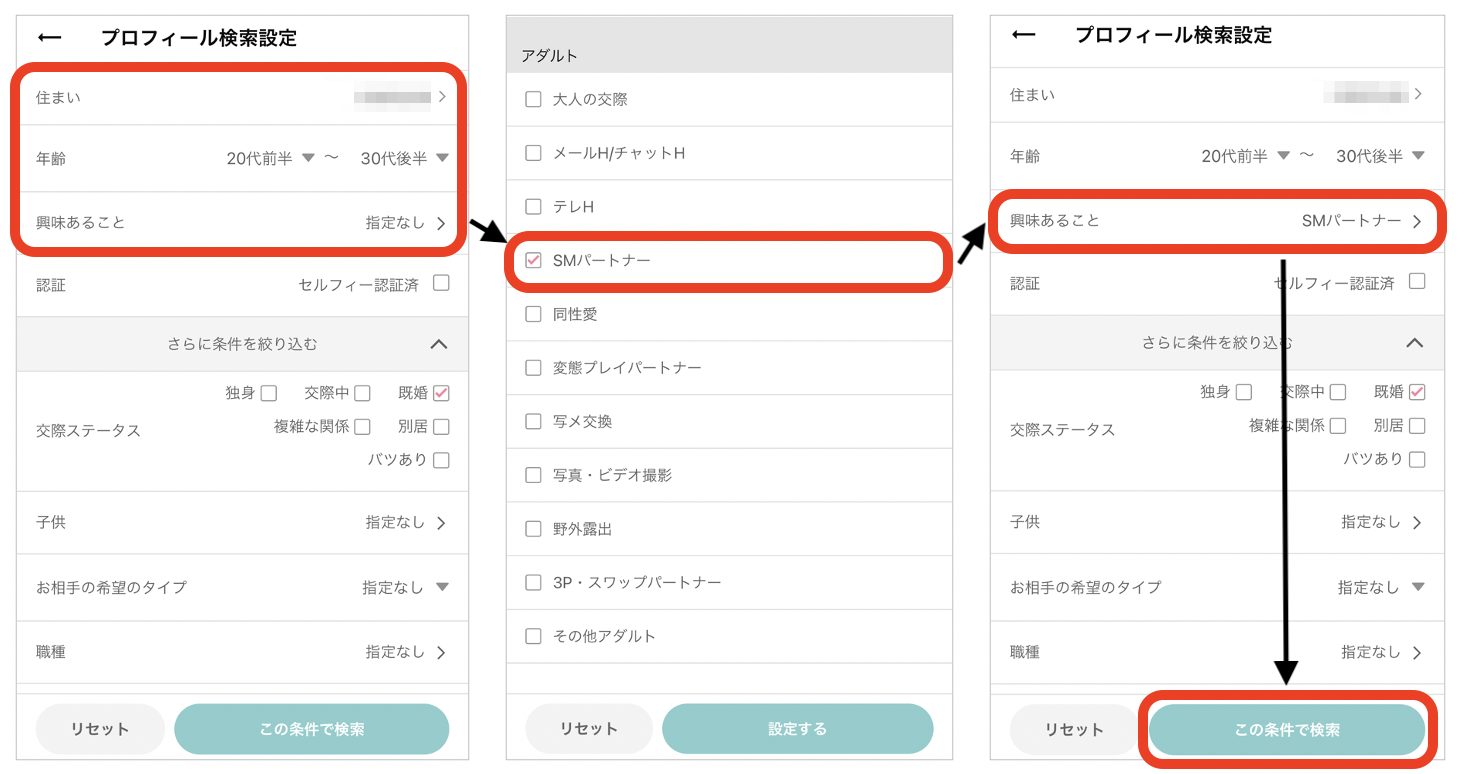The width and height of the screenshot is (1464, 774).
Task: Uncheck the SMパートナー checkbox
Action: [x=534, y=261]
